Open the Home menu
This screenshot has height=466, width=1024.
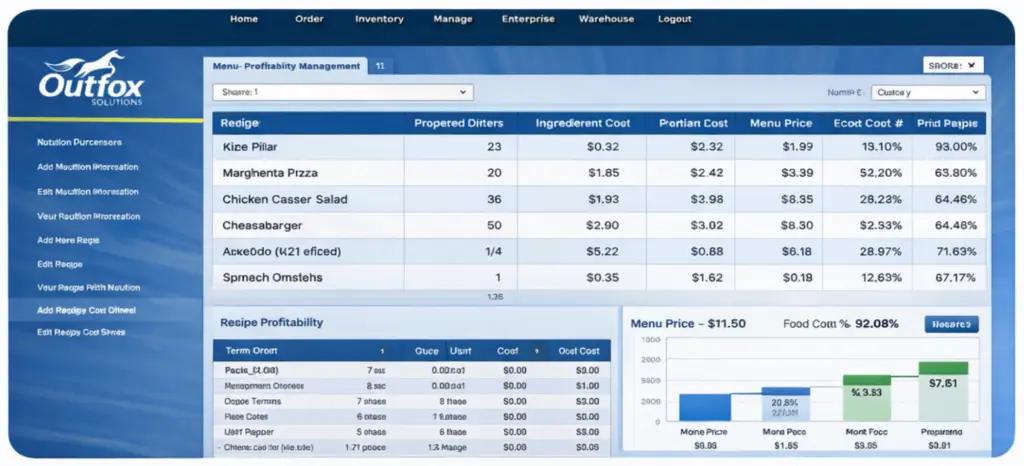(244, 19)
